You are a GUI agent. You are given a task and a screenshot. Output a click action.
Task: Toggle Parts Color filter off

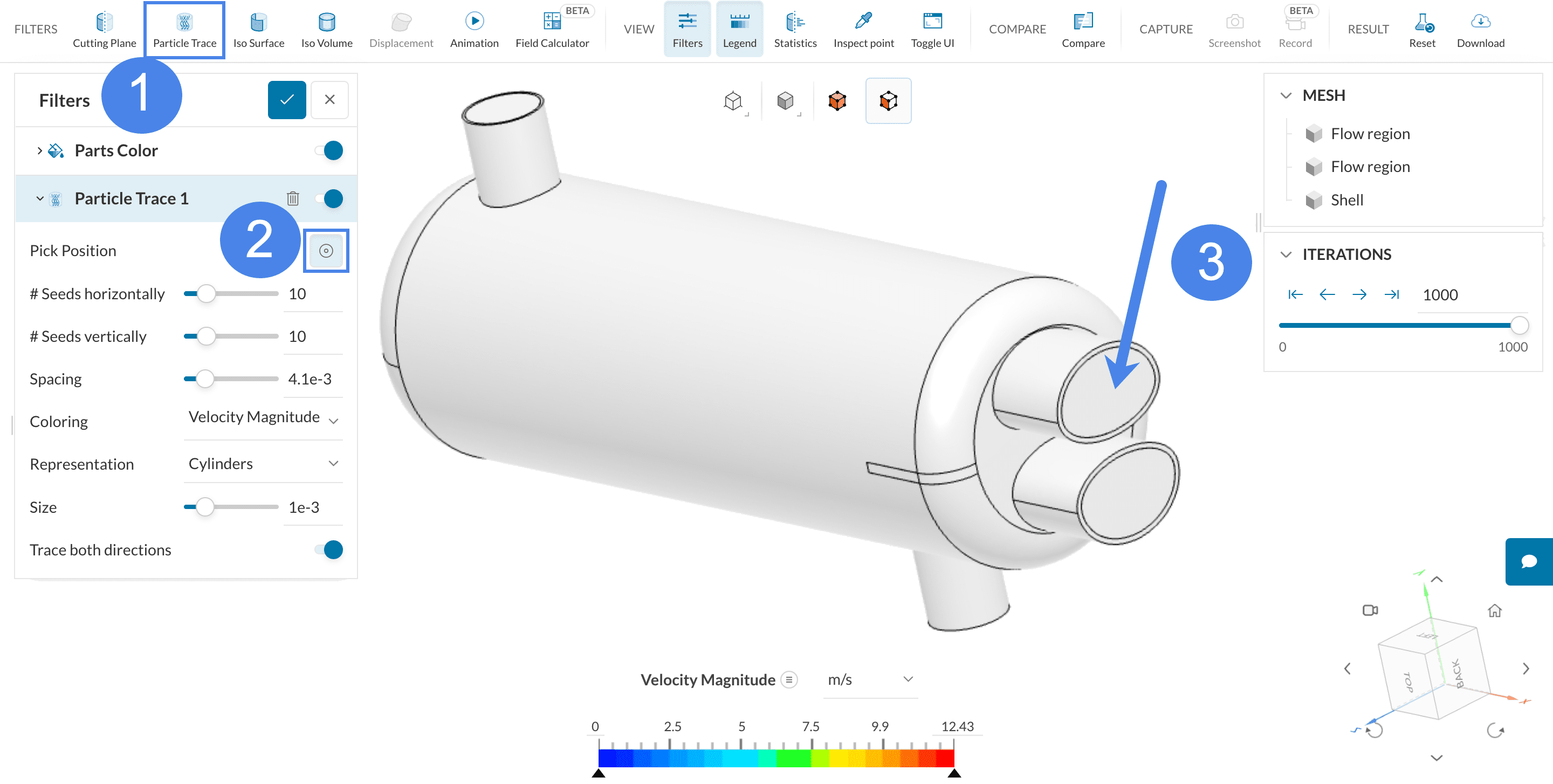click(x=330, y=150)
